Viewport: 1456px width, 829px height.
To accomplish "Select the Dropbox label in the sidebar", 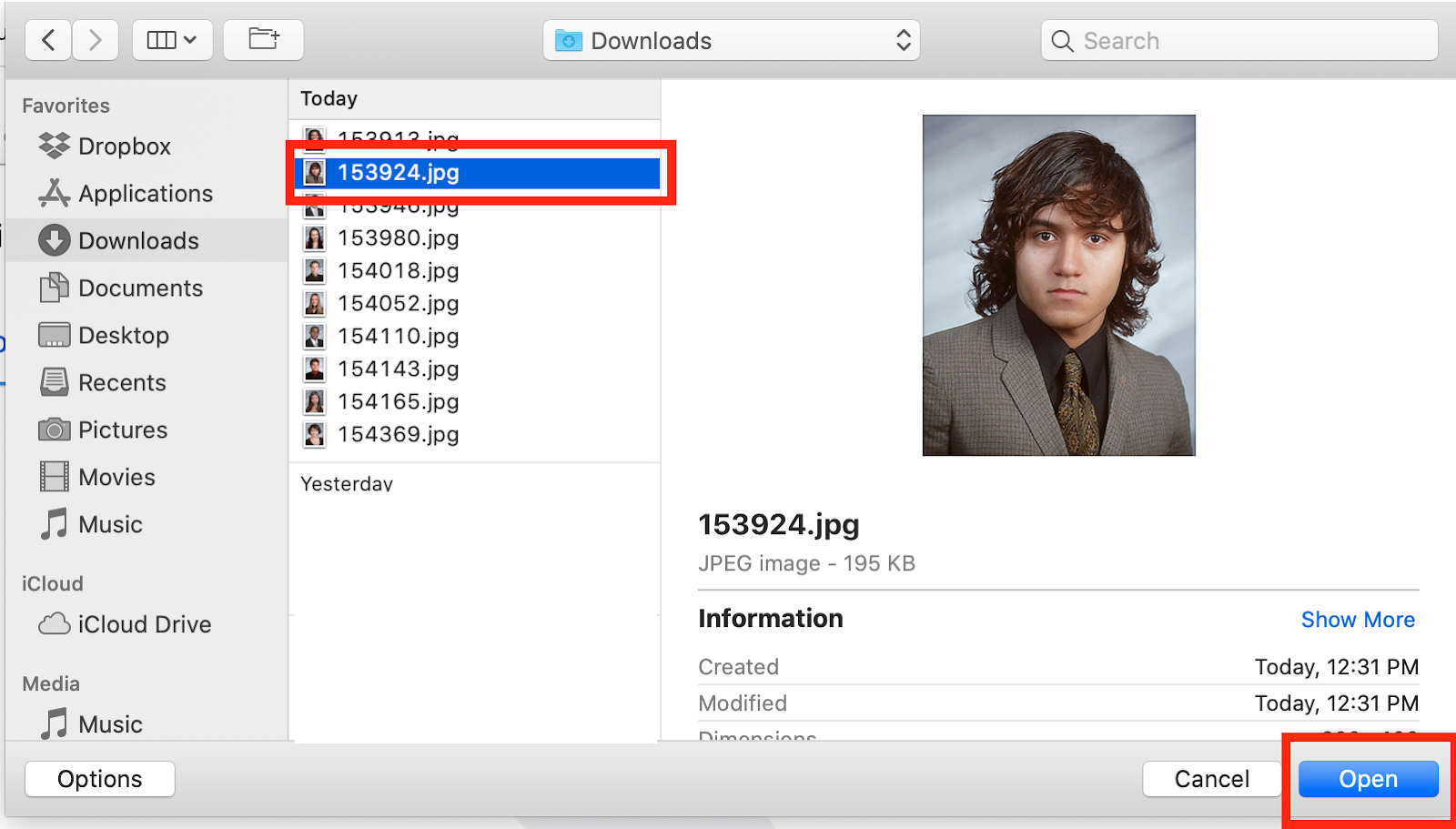I will point(125,146).
